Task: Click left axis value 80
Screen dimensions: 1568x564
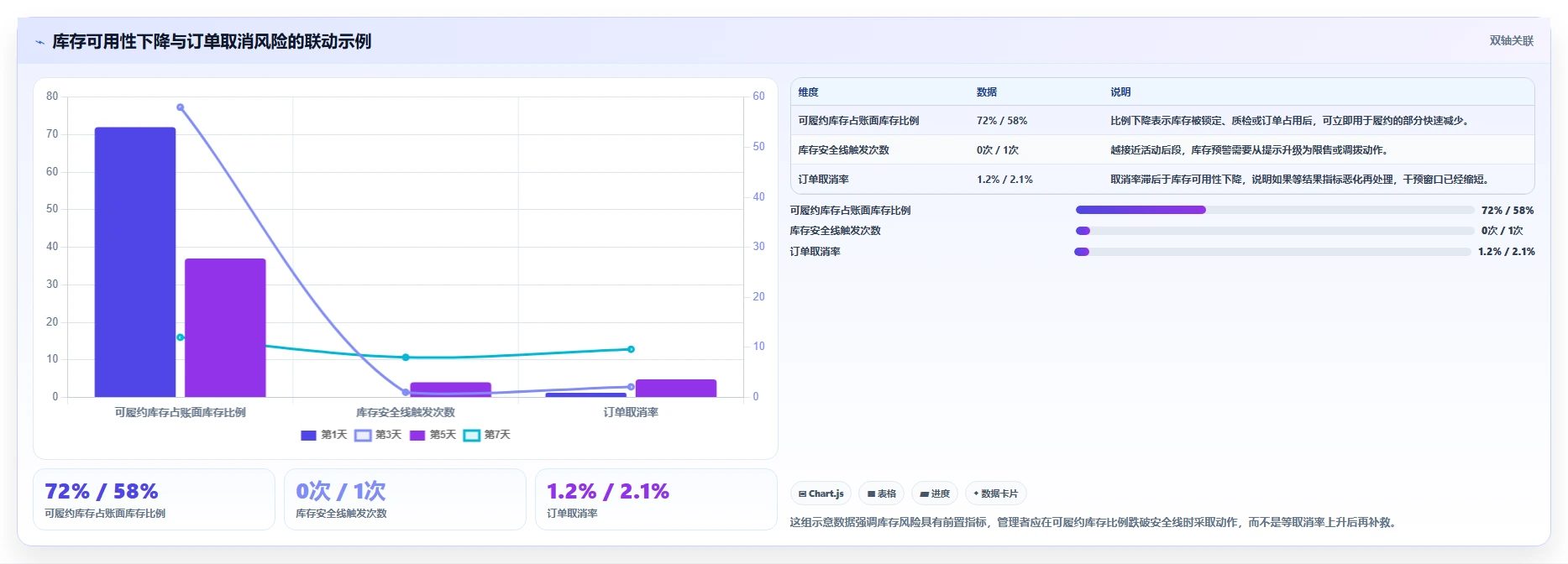Action: 52,97
